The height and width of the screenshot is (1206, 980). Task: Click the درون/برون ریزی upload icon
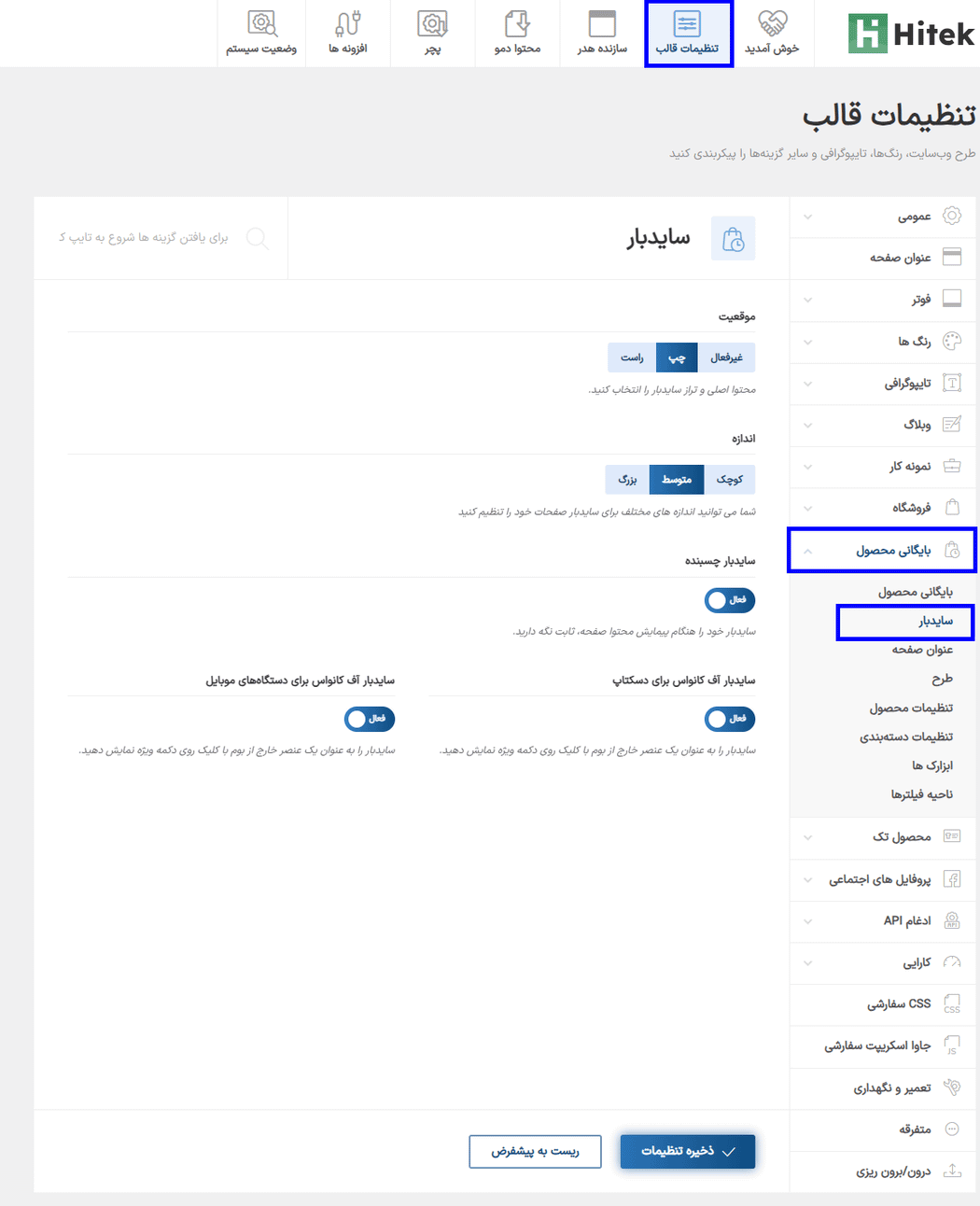[x=952, y=1171]
